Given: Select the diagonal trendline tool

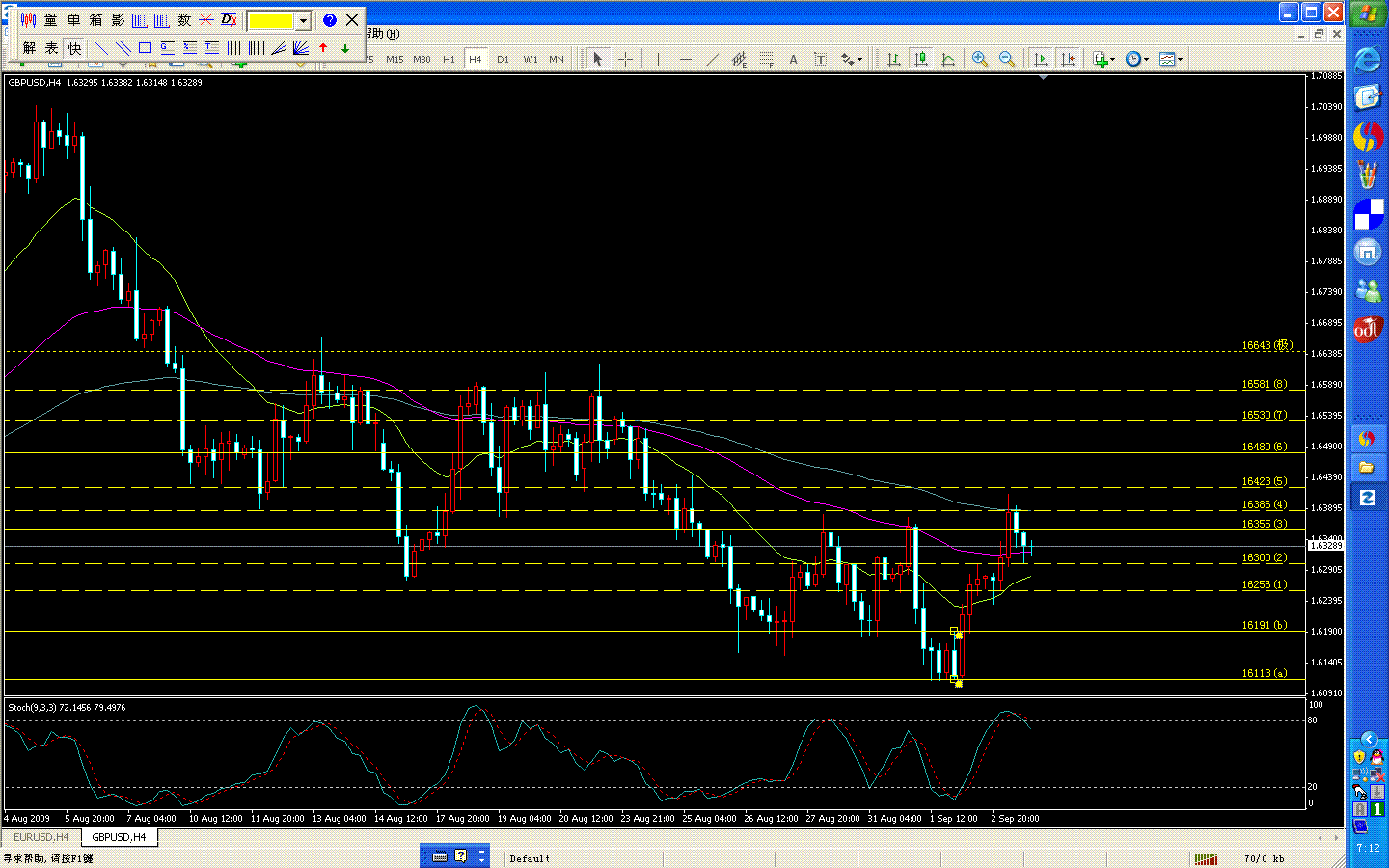Looking at the screenshot, I should pyautogui.click(x=712, y=59).
